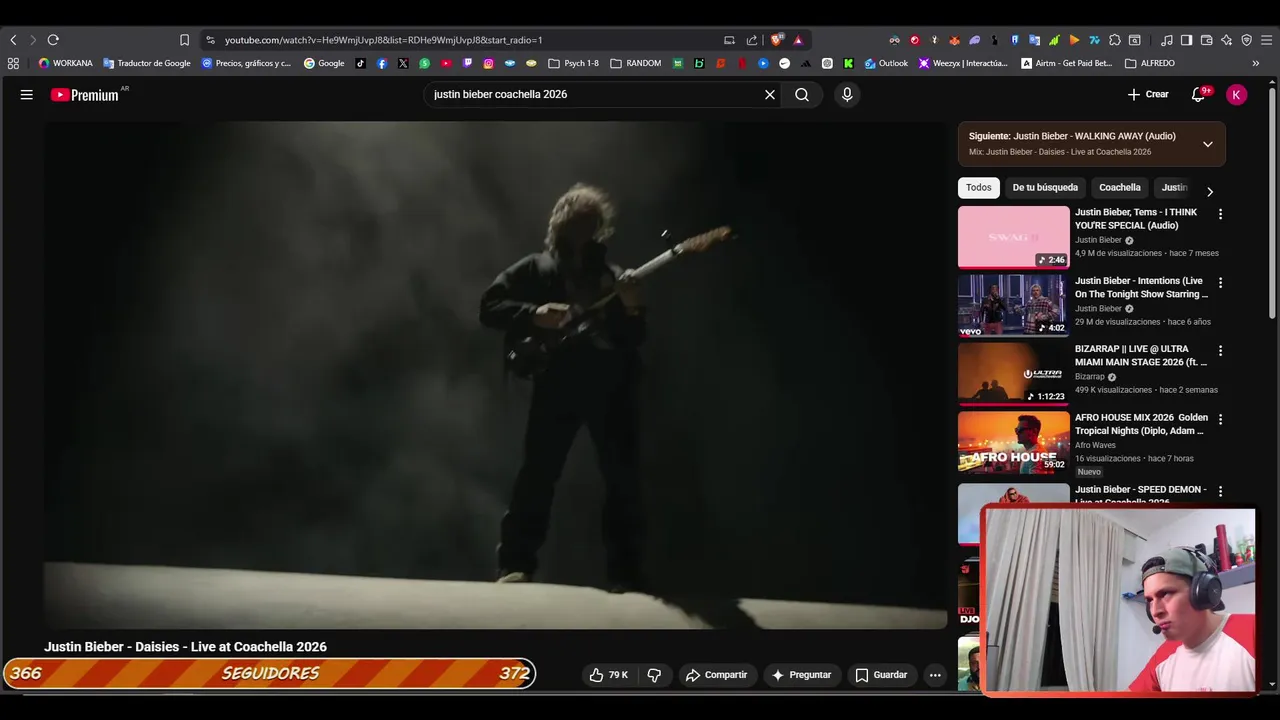
Task: Click the browser URL address bar
Action: pyautogui.click(x=460, y=40)
